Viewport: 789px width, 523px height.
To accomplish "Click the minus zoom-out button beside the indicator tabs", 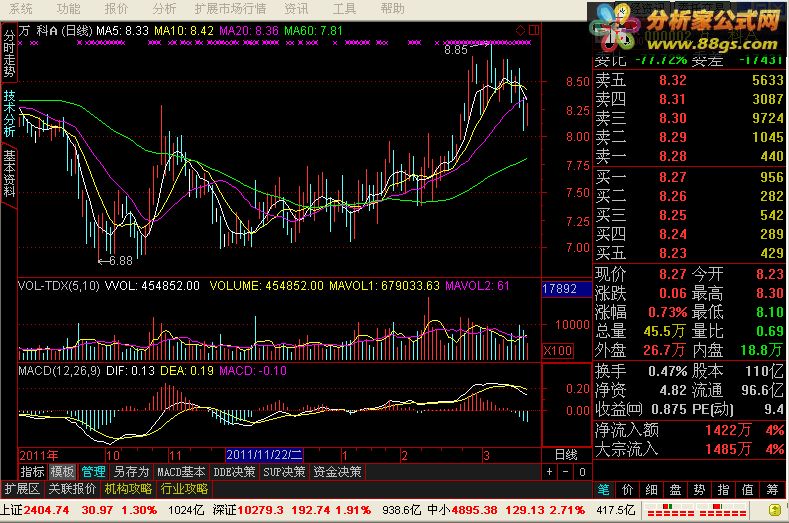I will [566, 472].
